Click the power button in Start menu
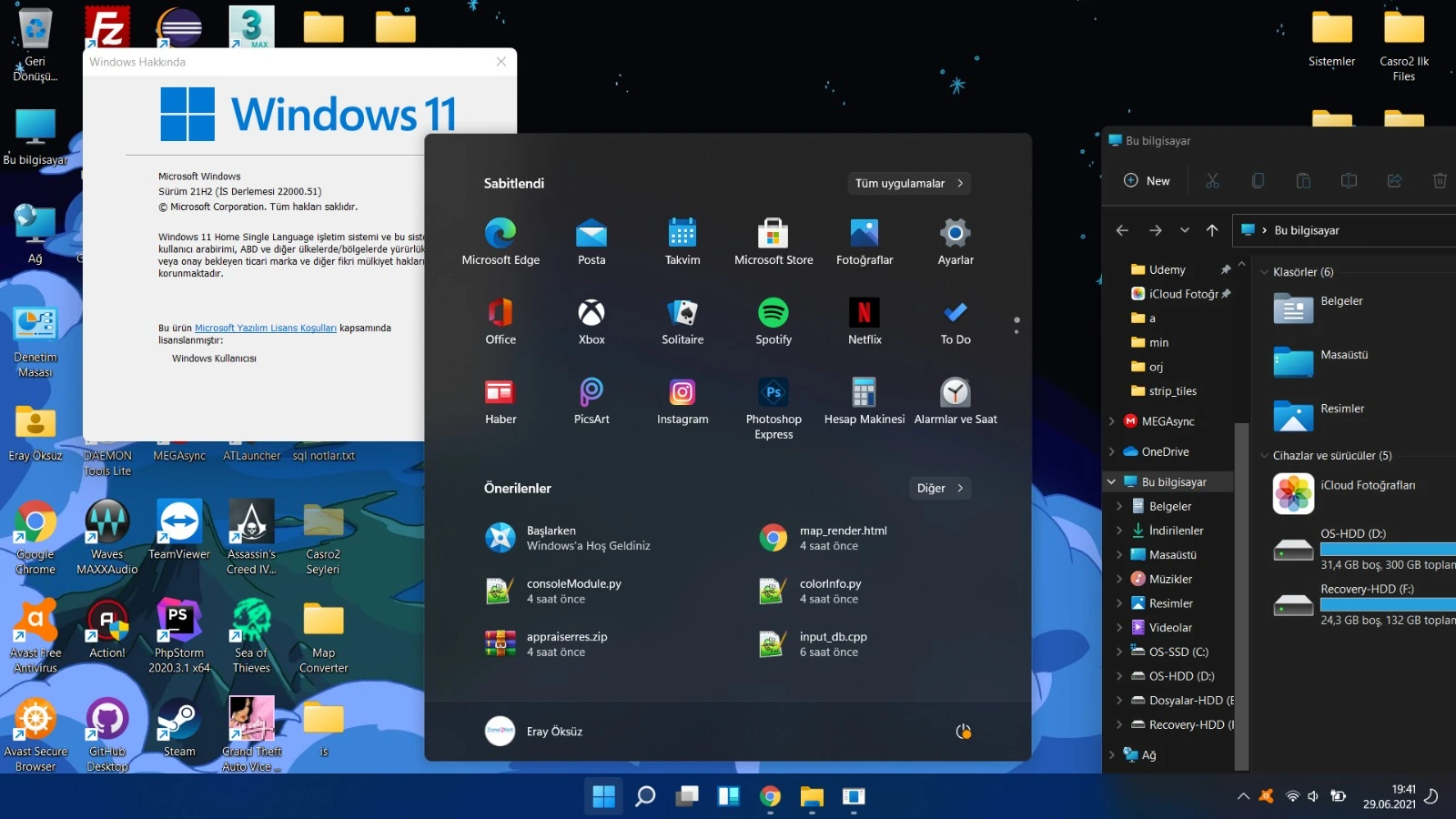This screenshot has width=1456, height=819. coord(964,732)
